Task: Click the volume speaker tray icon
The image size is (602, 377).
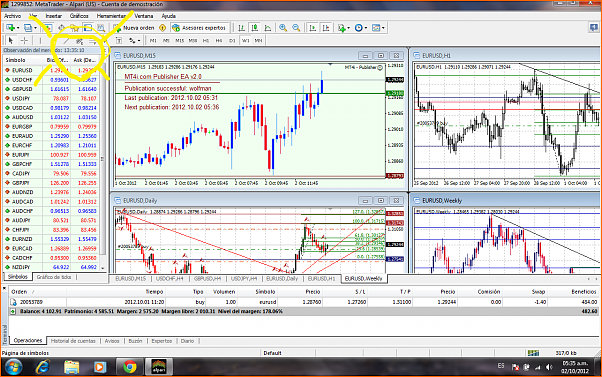Action: click(x=549, y=367)
